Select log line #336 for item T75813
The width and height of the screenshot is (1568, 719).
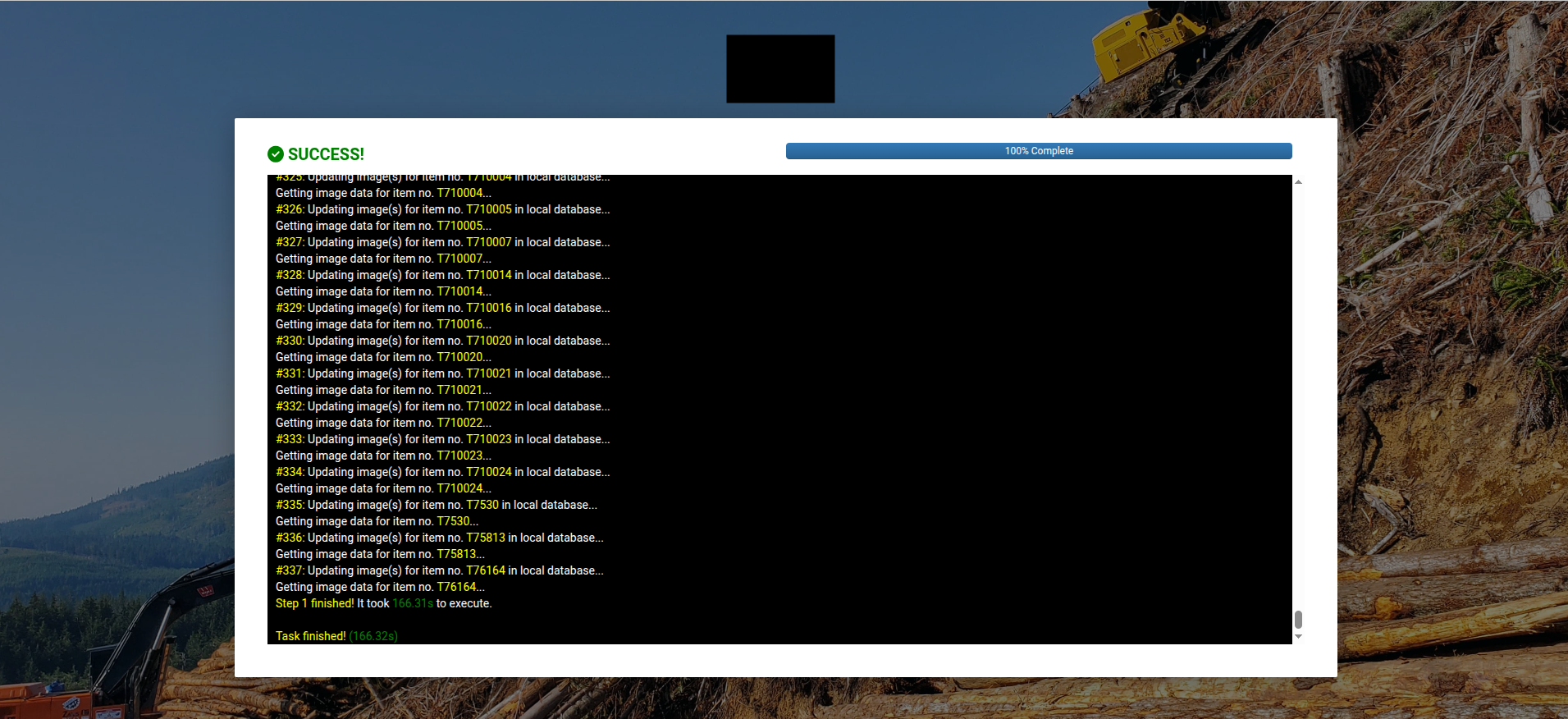[440, 538]
